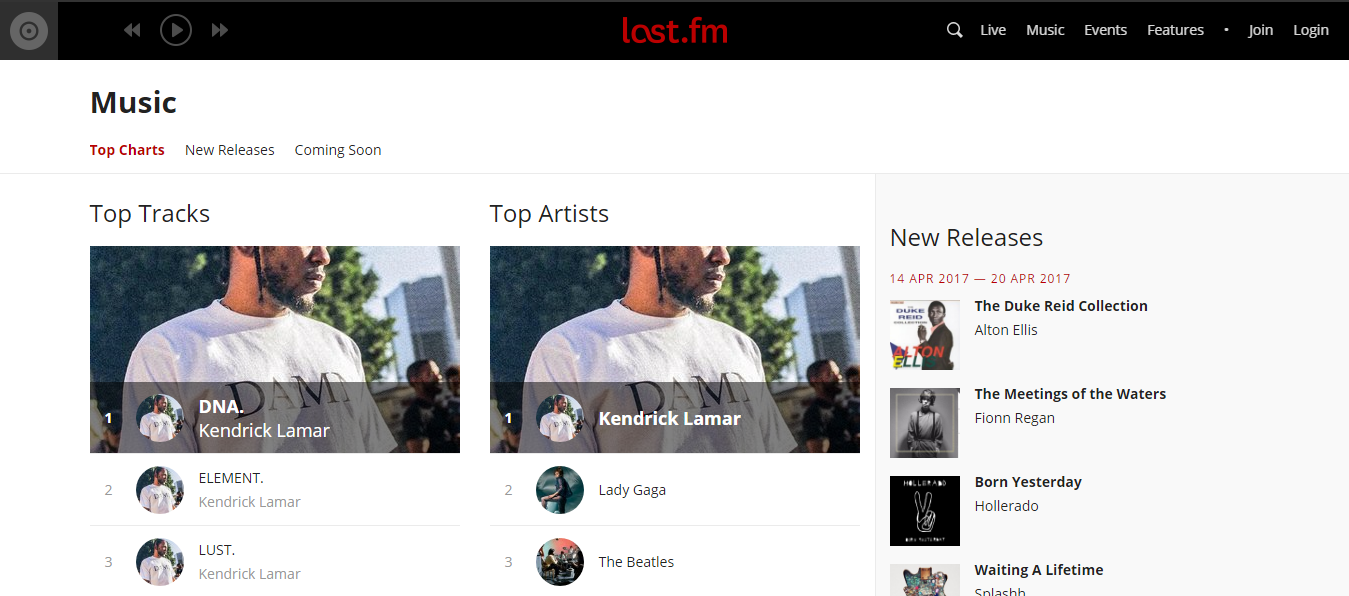Image resolution: width=1349 pixels, height=596 pixels.
Task: Open The Beatles artist avatar
Action: [560, 562]
